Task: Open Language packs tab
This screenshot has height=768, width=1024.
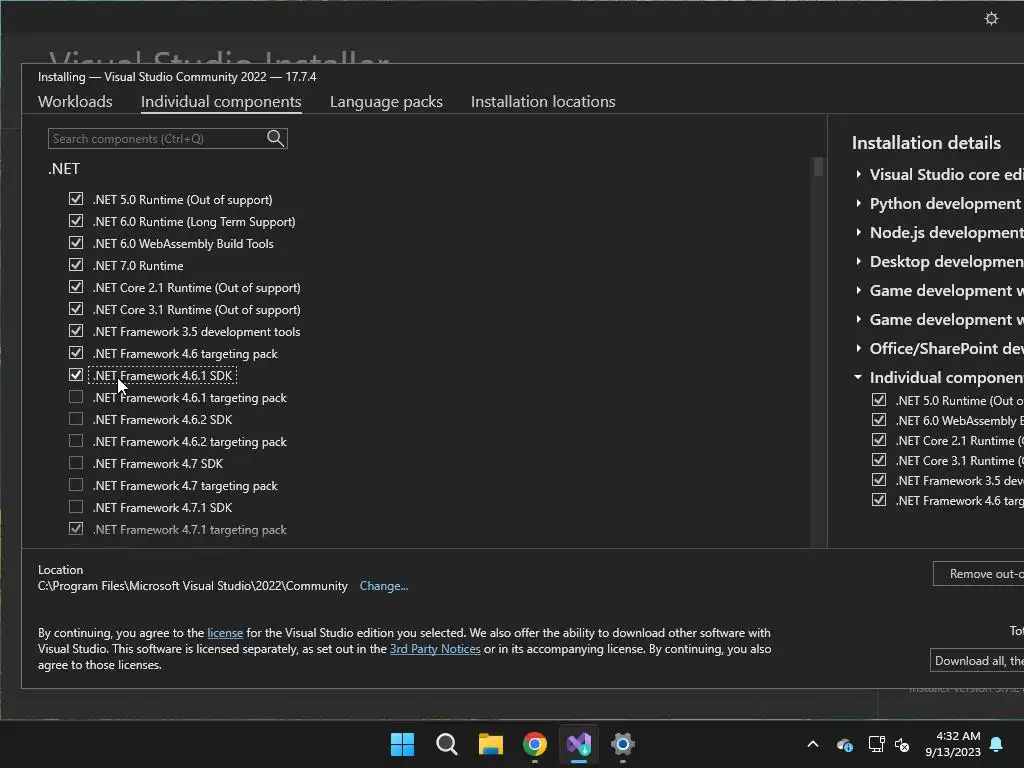Action: (x=386, y=102)
